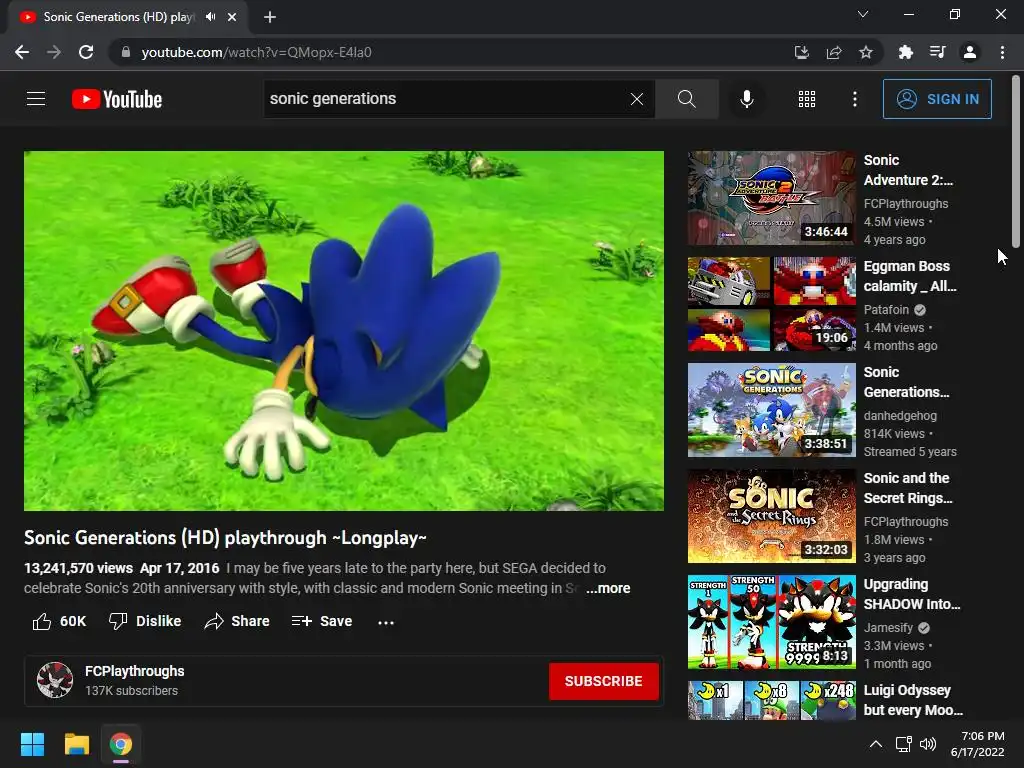Open File Explorer from taskbar
This screenshot has width=1024, height=768.
pyautogui.click(x=76, y=744)
